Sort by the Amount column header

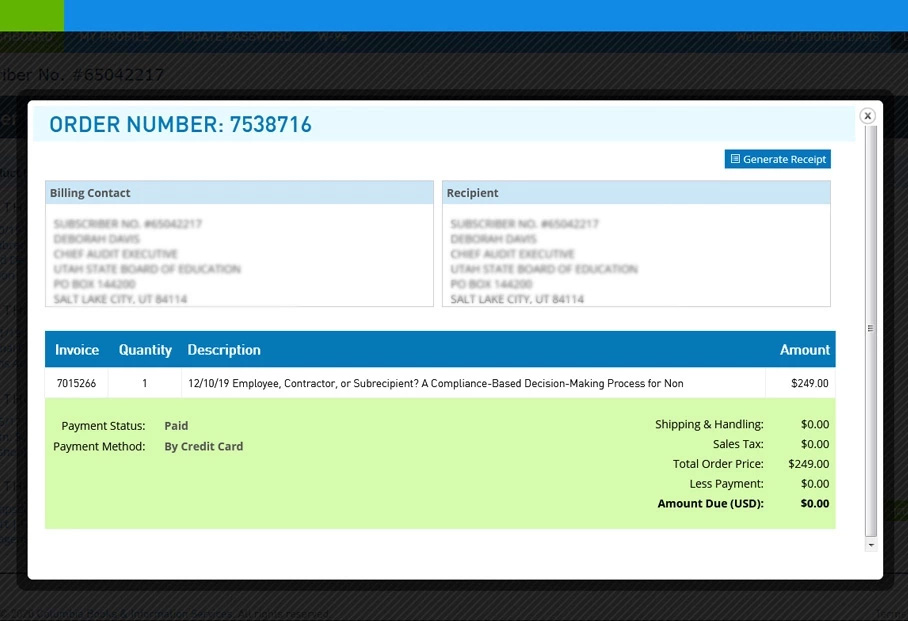(x=805, y=349)
